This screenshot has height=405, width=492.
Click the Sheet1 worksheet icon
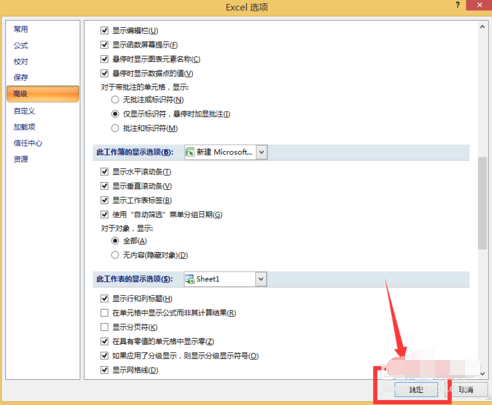tap(190, 279)
